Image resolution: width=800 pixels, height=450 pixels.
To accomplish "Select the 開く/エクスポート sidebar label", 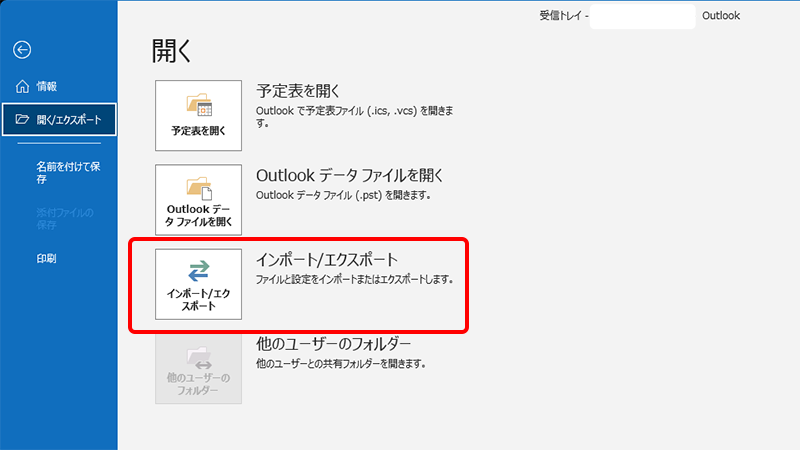I will [69, 121].
